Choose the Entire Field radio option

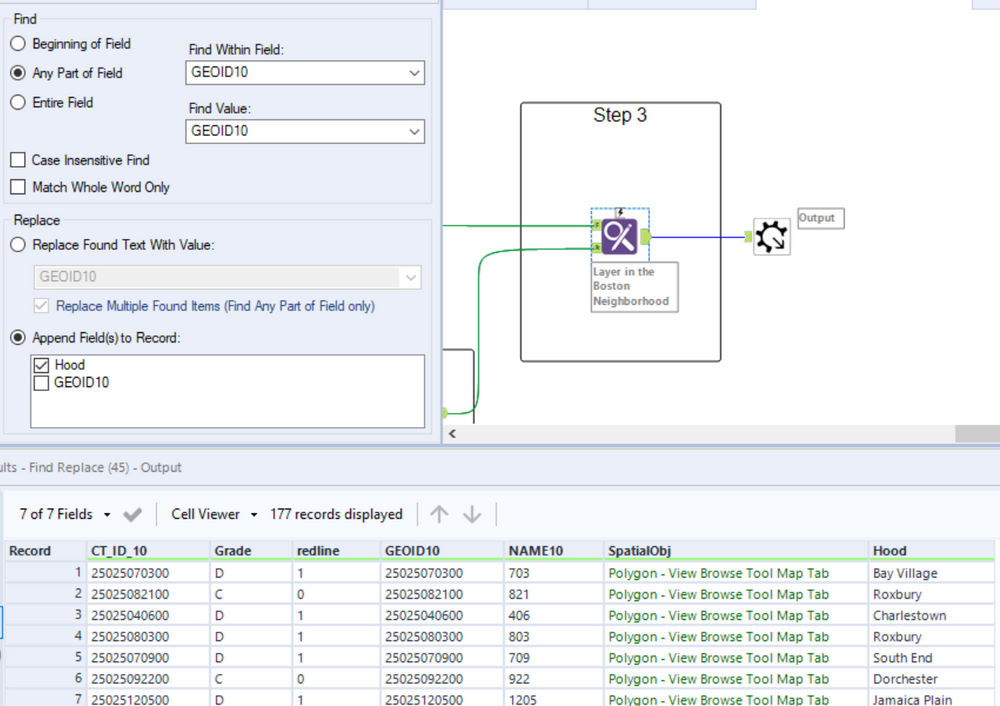(x=18, y=102)
